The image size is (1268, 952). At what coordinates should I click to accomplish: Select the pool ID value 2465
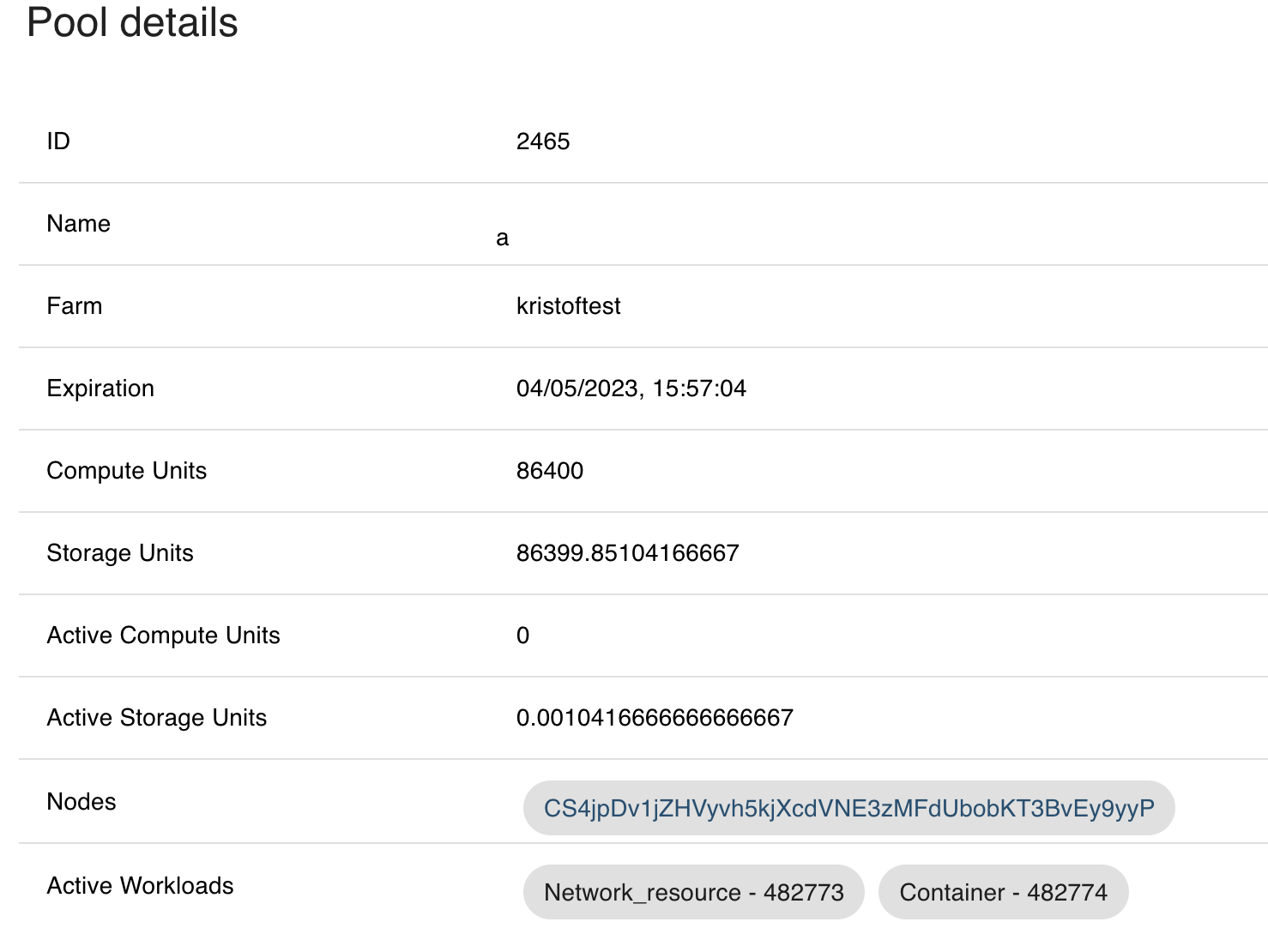(x=543, y=141)
